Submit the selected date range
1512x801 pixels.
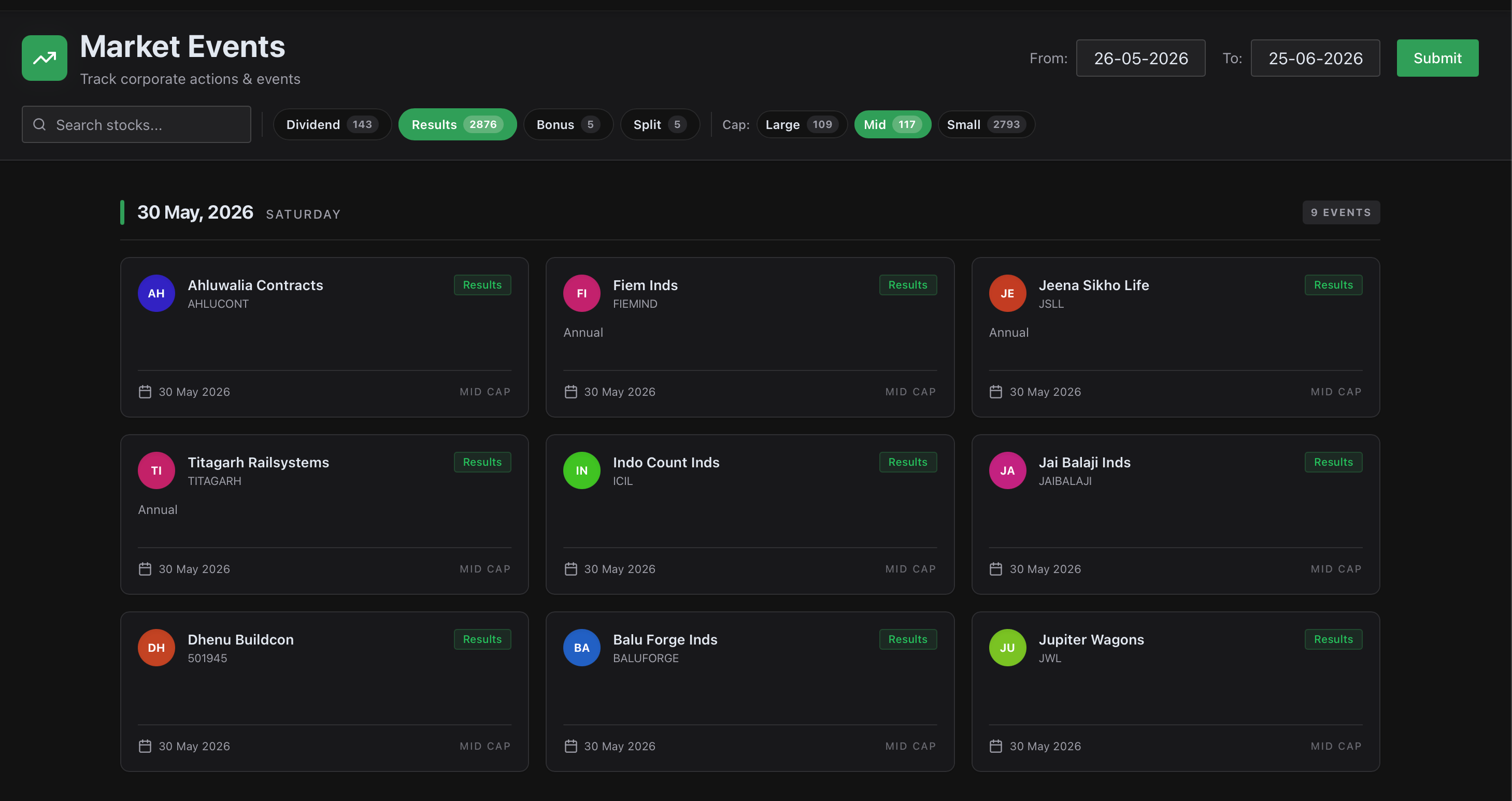[1437, 58]
